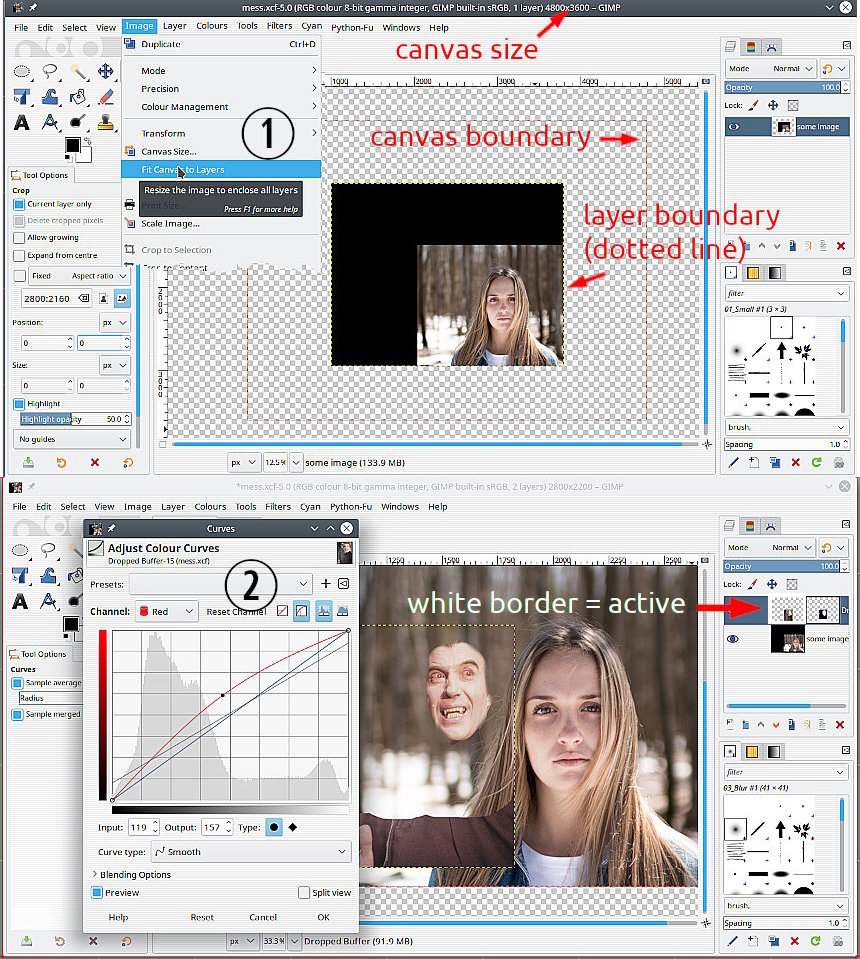Toggle the Highlight checkbox
Image resolution: width=860 pixels, height=959 pixels.
point(18,404)
